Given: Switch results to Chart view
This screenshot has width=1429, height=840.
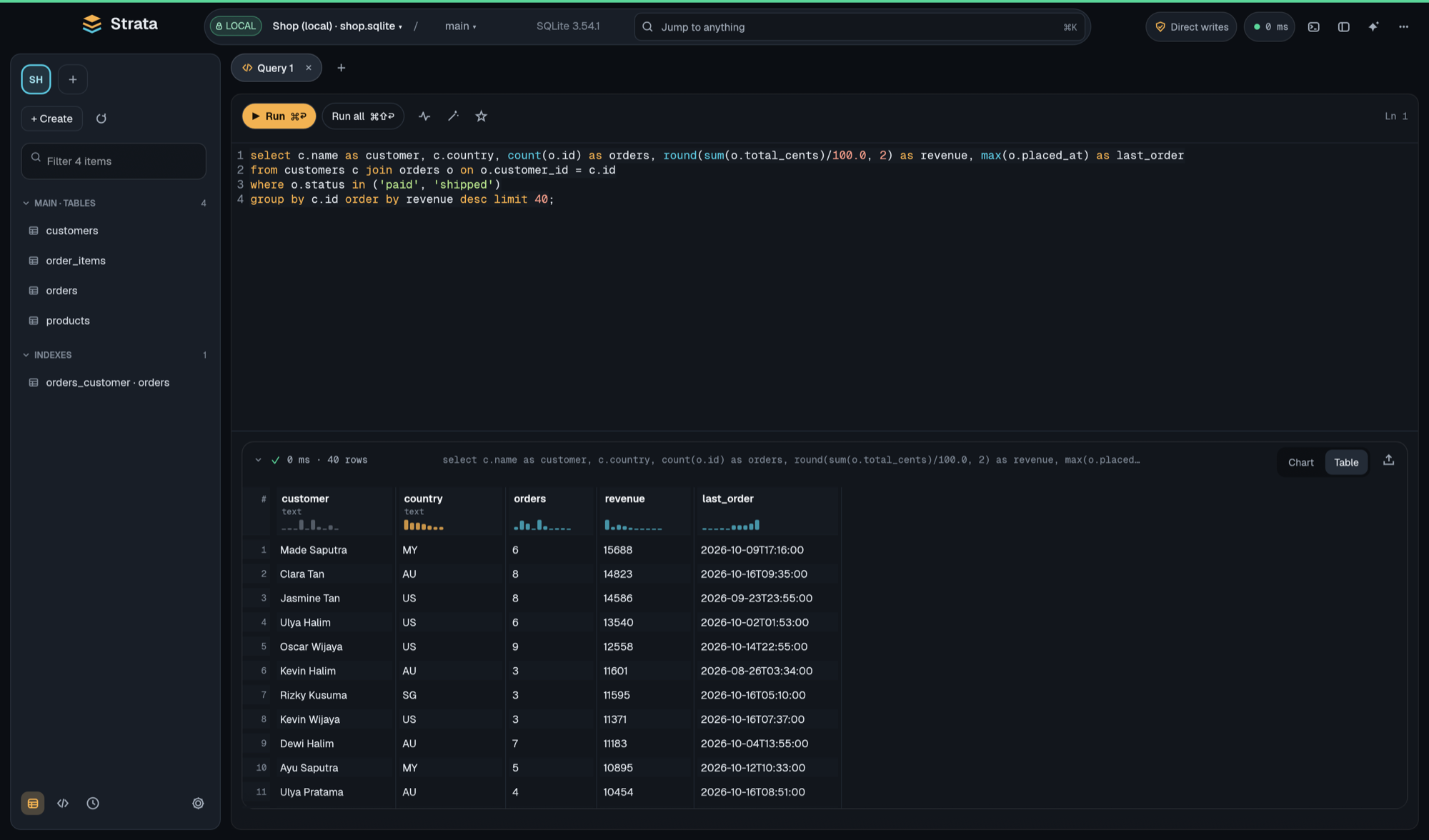Looking at the screenshot, I should coord(1300,462).
